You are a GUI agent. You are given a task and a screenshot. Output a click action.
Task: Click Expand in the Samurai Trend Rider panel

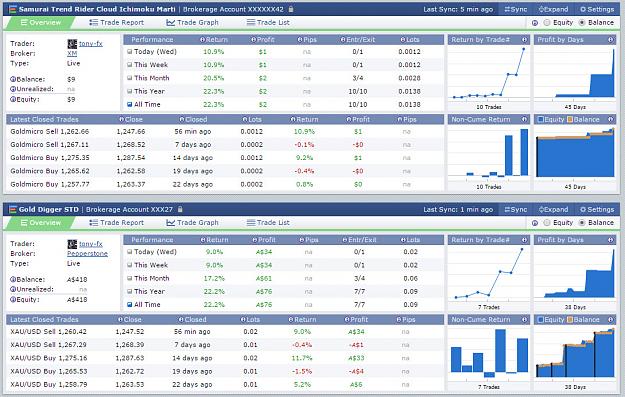coord(553,9)
